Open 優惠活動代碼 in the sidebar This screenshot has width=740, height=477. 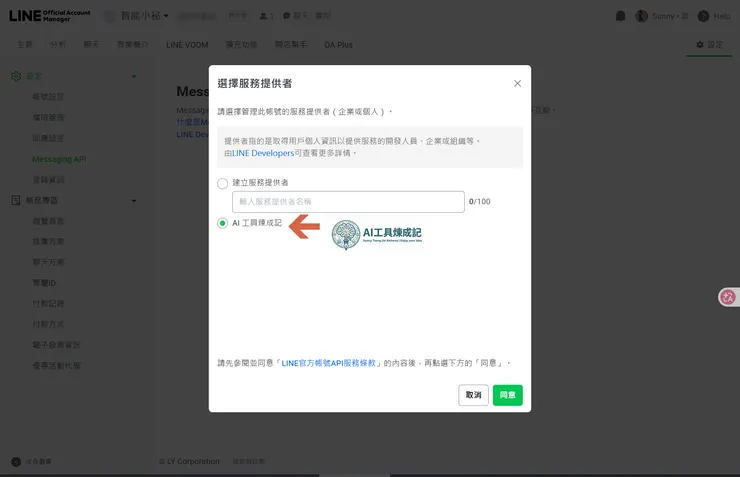56,366
